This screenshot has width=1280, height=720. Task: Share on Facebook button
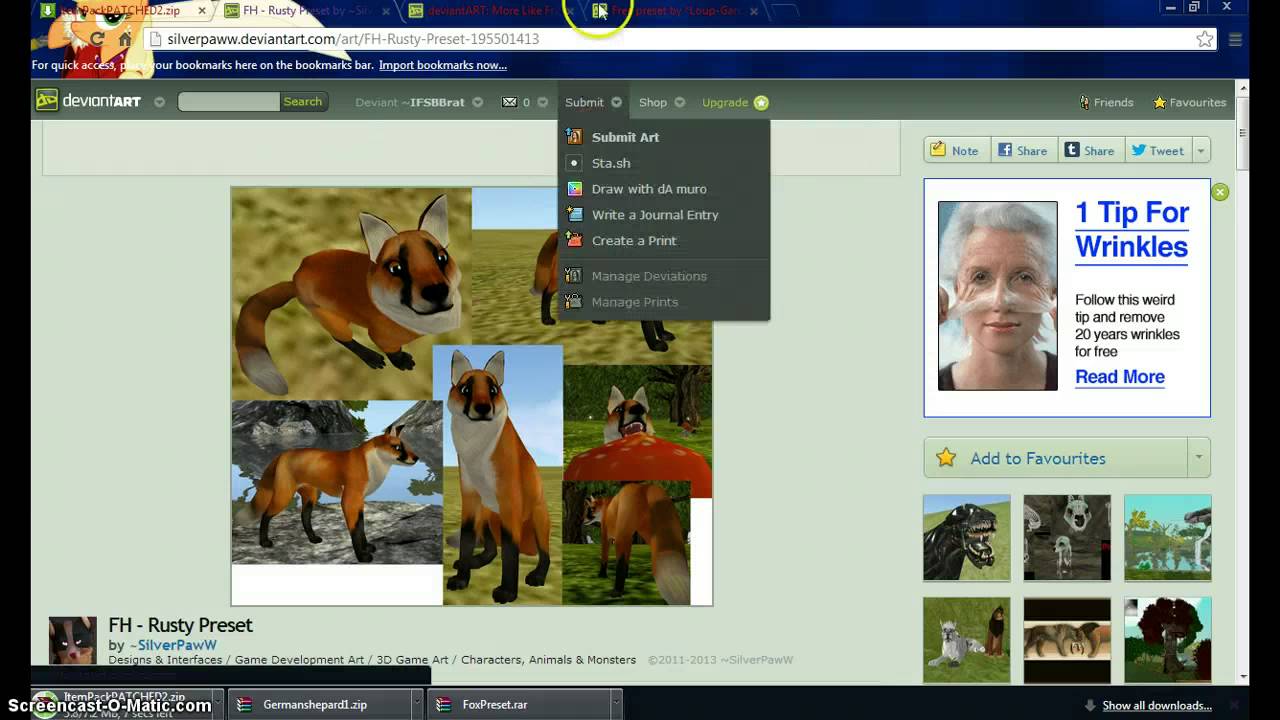(x=1022, y=150)
